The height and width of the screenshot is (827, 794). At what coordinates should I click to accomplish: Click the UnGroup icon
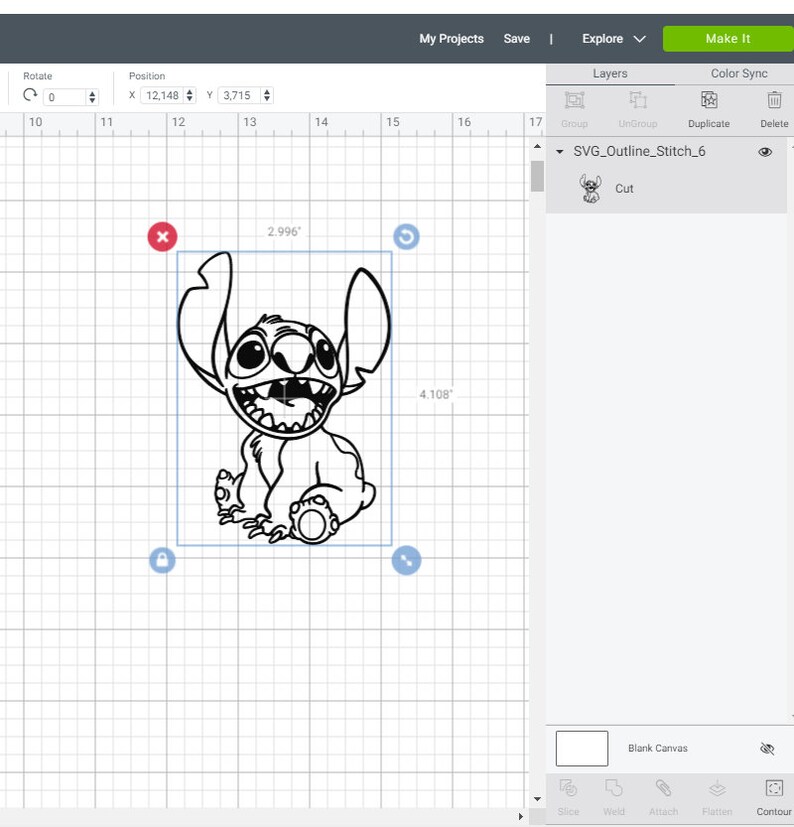pos(638,100)
